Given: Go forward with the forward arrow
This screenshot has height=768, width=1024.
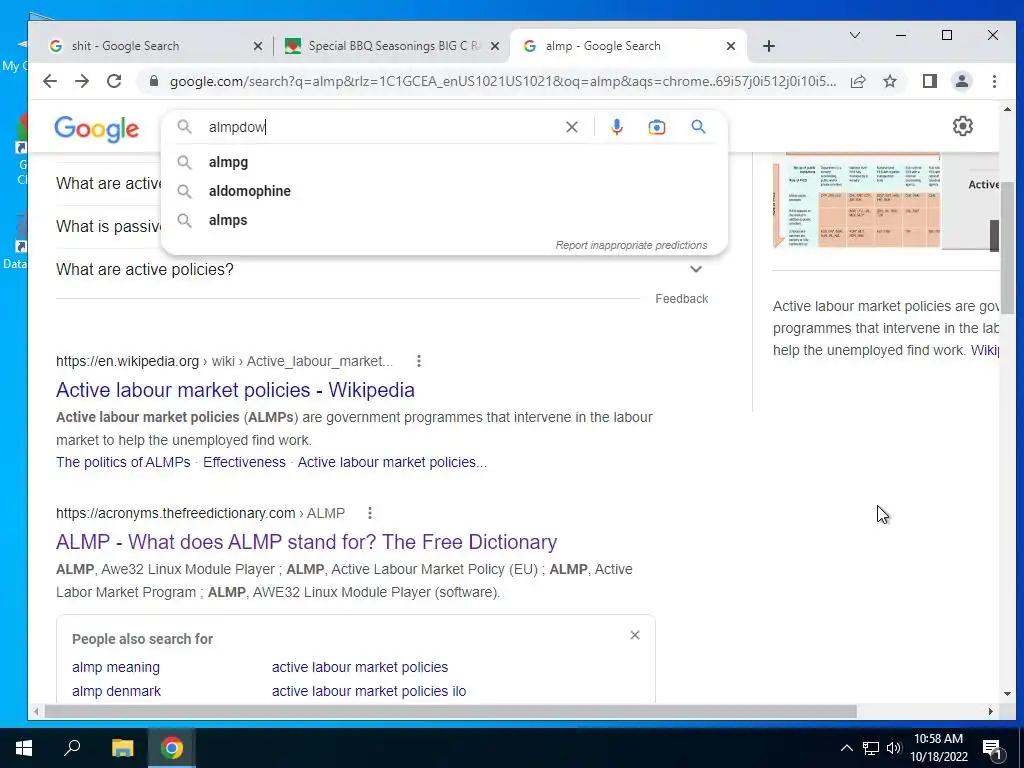Looking at the screenshot, I should (82, 81).
